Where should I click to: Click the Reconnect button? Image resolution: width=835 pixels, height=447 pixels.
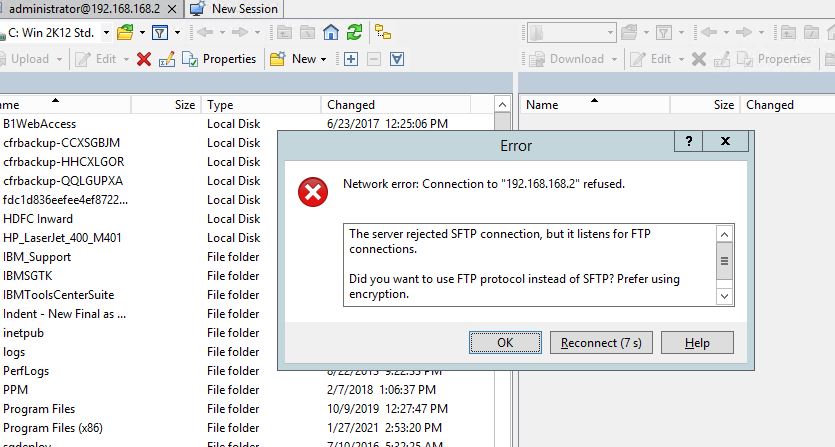click(x=601, y=342)
